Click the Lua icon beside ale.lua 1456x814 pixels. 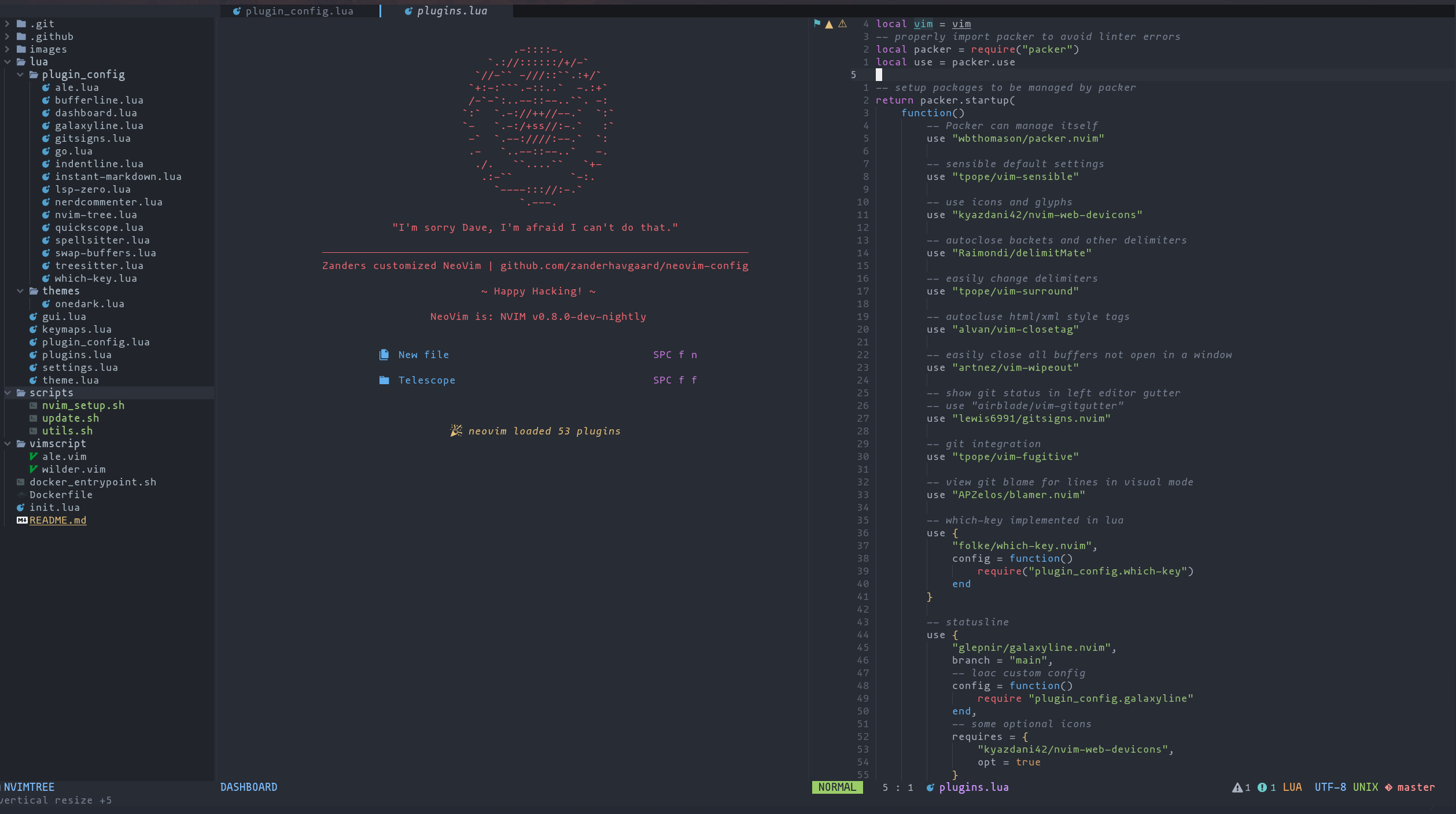[x=46, y=87]
